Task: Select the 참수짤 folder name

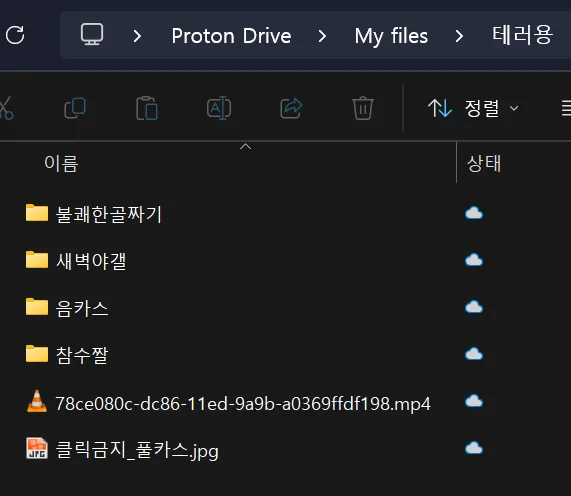Action: point(82,355)
